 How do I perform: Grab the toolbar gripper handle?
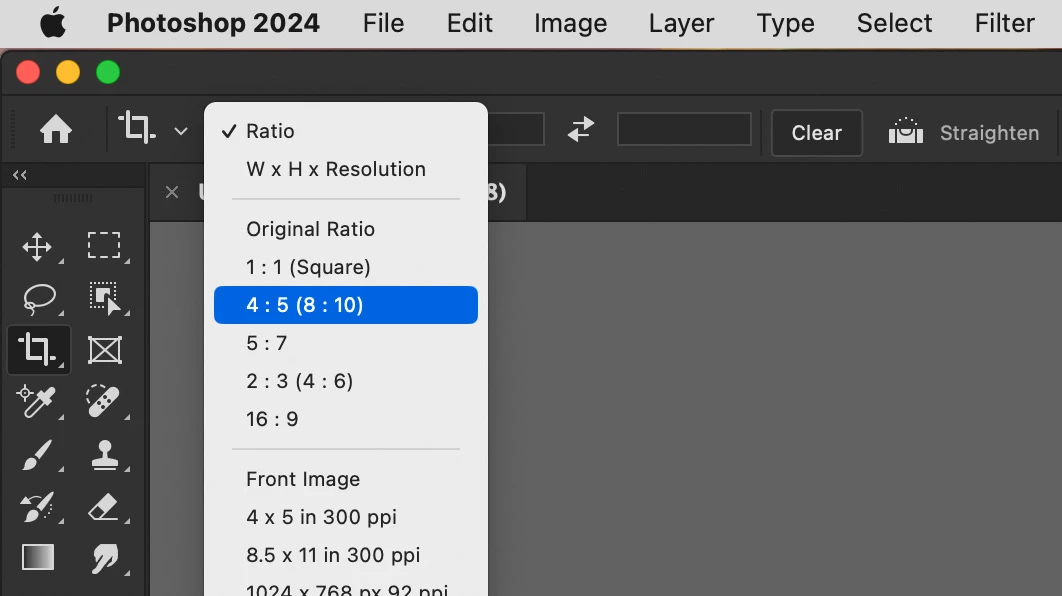pyautogui.click(x=72, y=198)
